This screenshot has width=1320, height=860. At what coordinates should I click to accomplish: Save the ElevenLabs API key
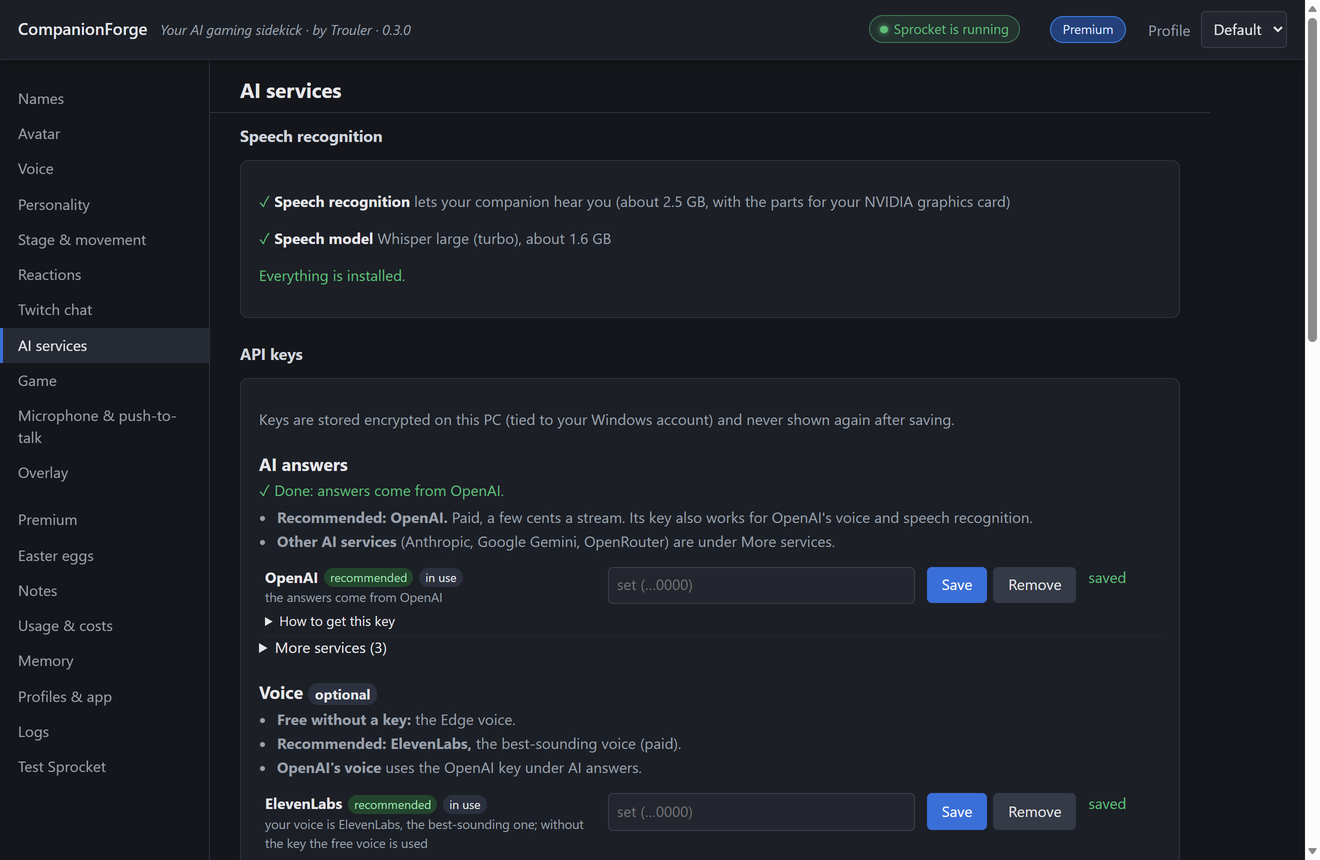pyautogui.click(x=956, y=812)
